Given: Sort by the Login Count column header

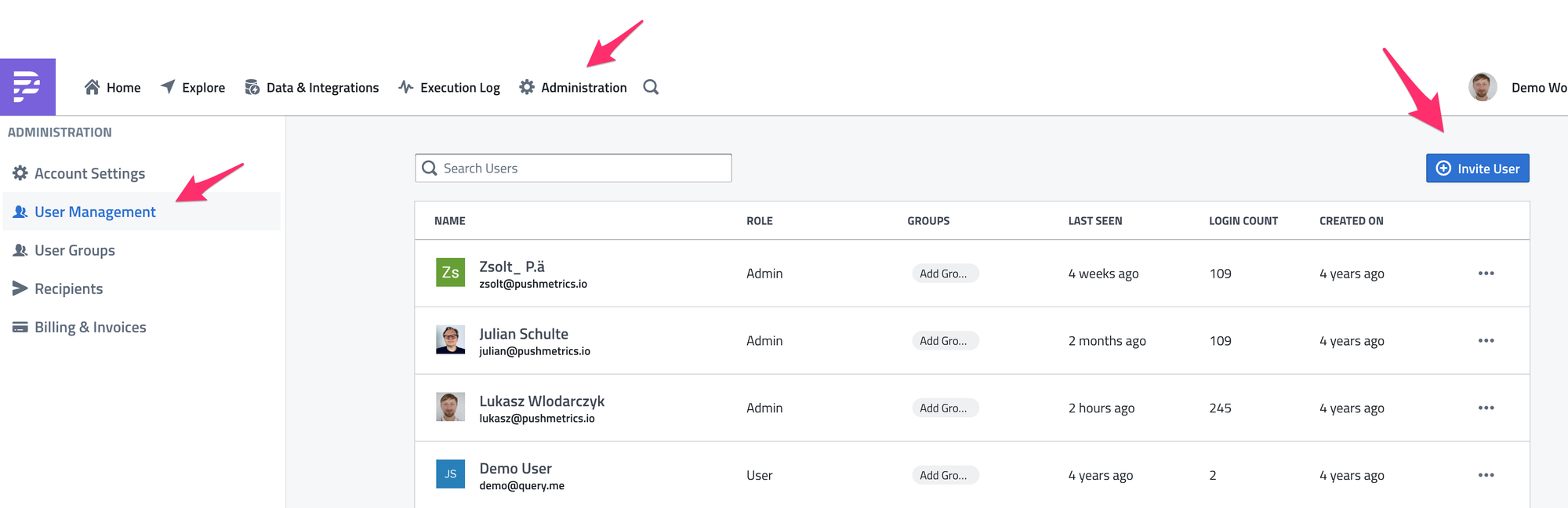Looking at the screenshot, I should (1243, 221).
